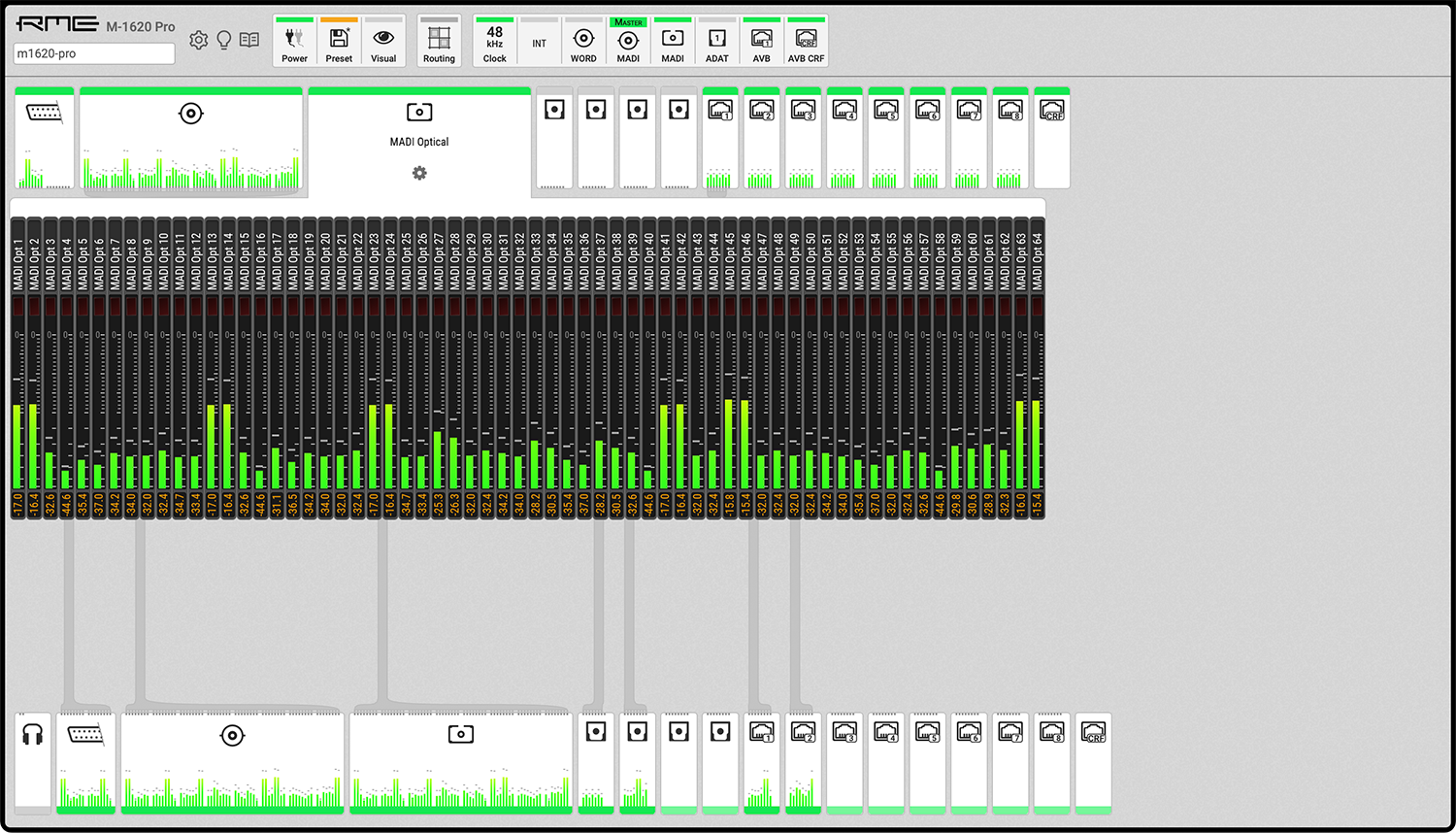Open the manual book icon
Screen dimensions: 1456x833
249,40
